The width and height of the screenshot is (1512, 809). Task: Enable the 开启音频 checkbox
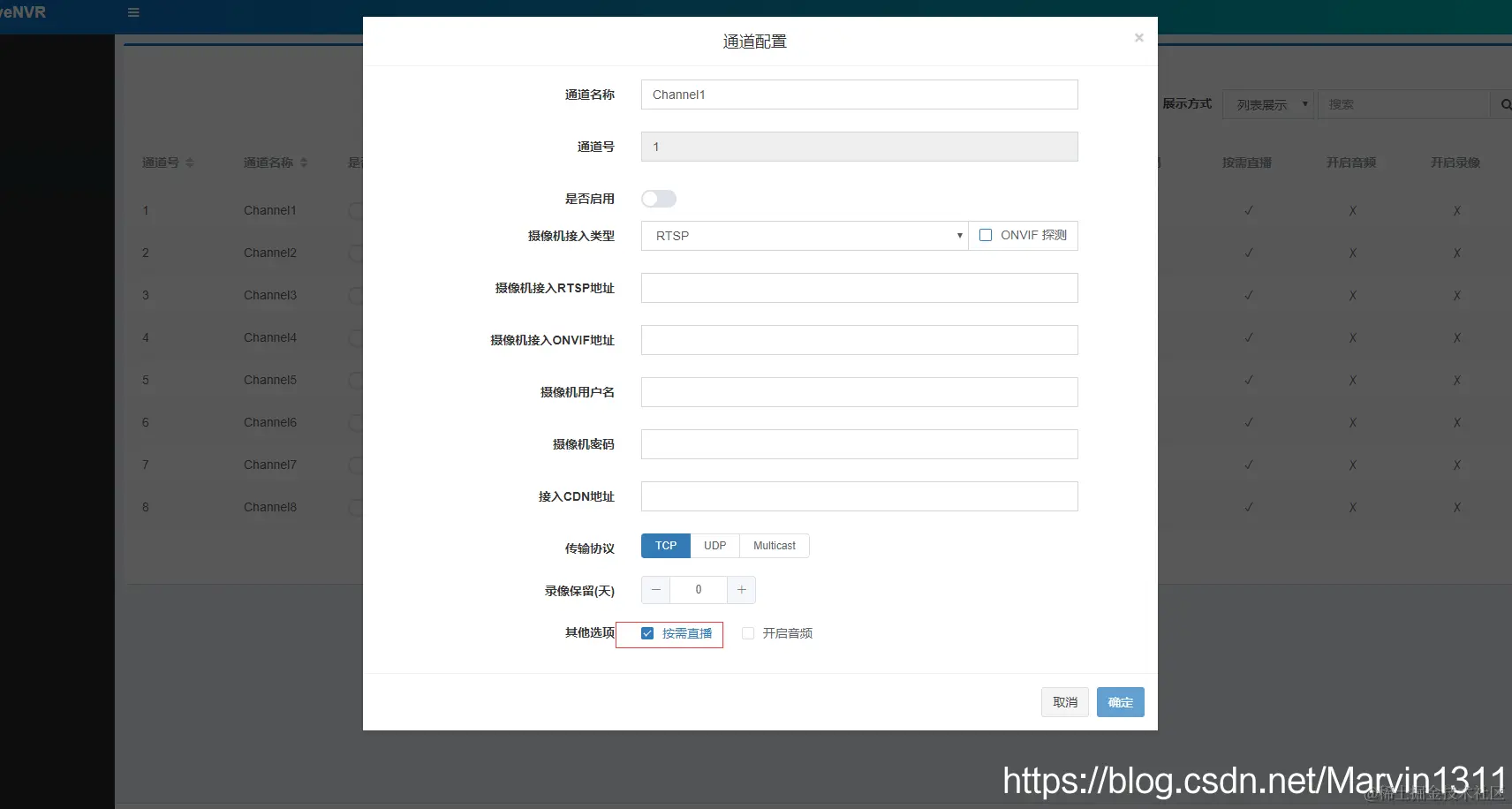click(748, 633)
